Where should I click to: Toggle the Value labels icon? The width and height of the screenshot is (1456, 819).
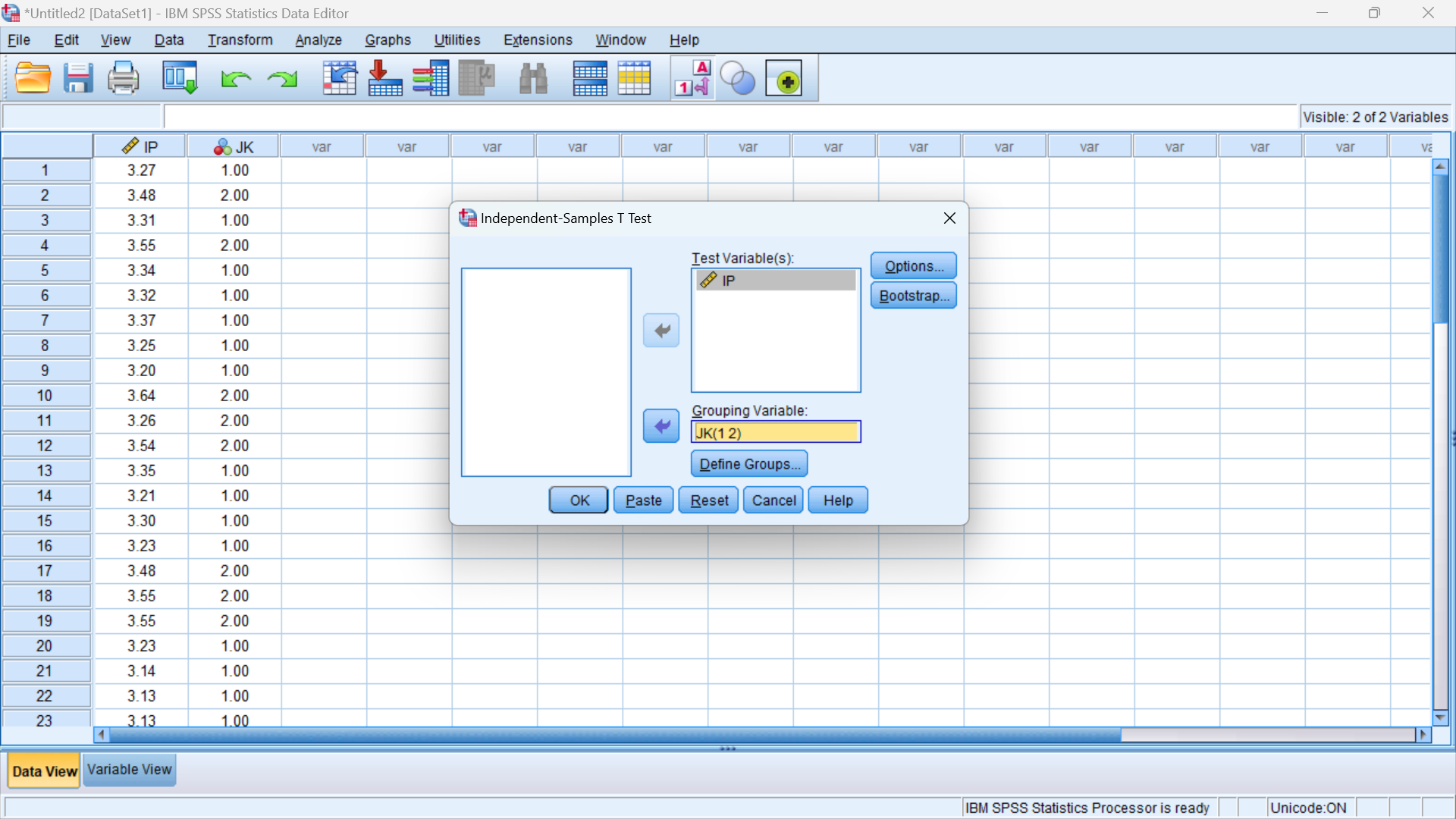coord(693,78)
